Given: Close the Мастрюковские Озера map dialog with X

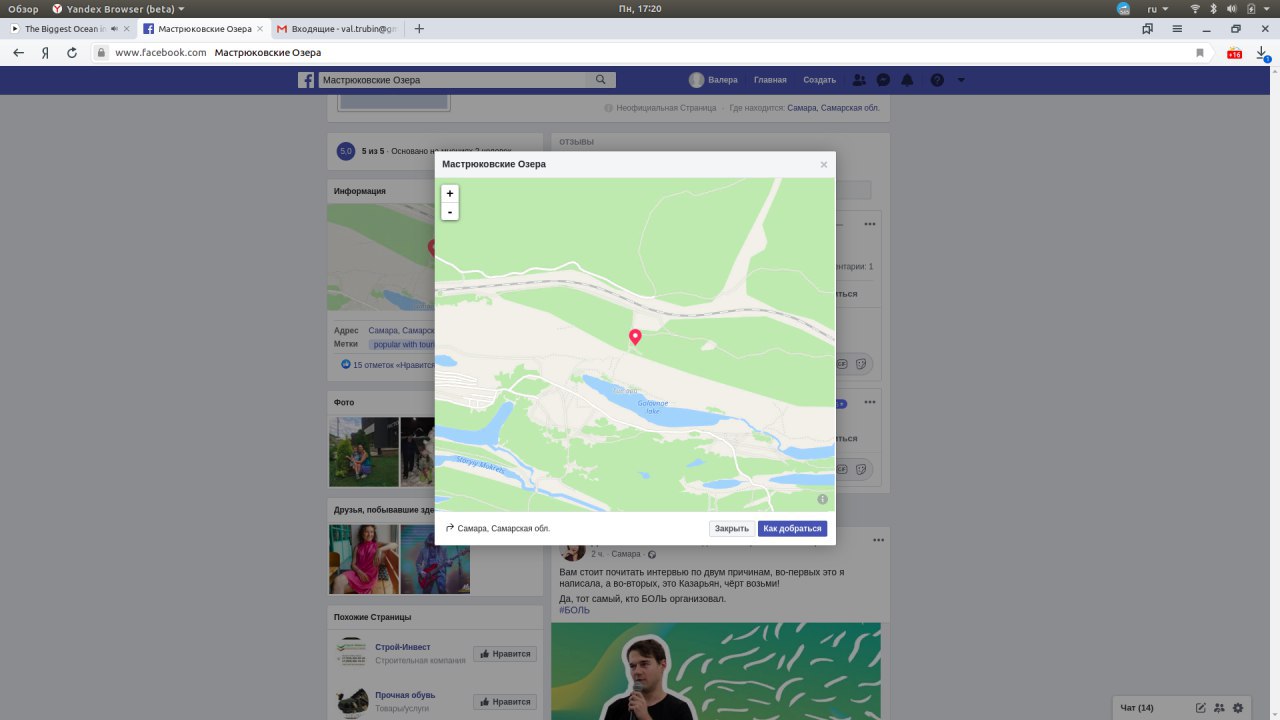Looking at the screenshot, I should point(824,164).
